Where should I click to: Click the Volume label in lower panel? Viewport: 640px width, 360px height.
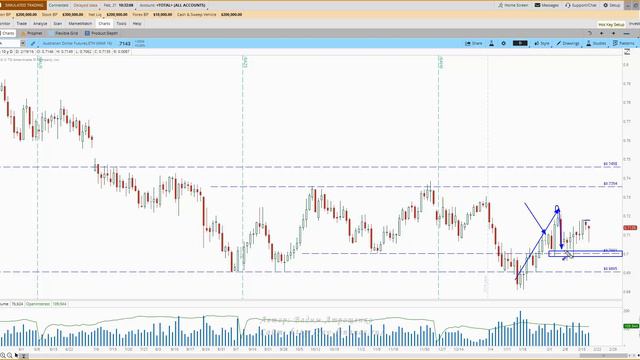[x=4, y=304]
